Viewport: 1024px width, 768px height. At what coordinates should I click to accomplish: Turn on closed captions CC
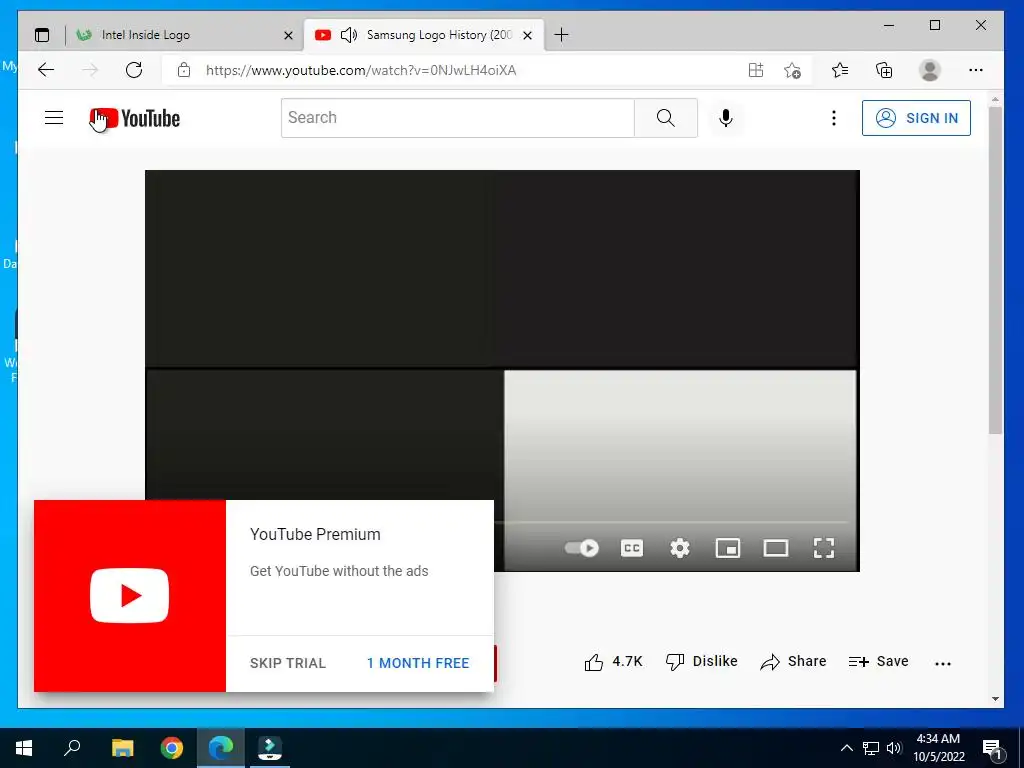[x=632, y=548]
